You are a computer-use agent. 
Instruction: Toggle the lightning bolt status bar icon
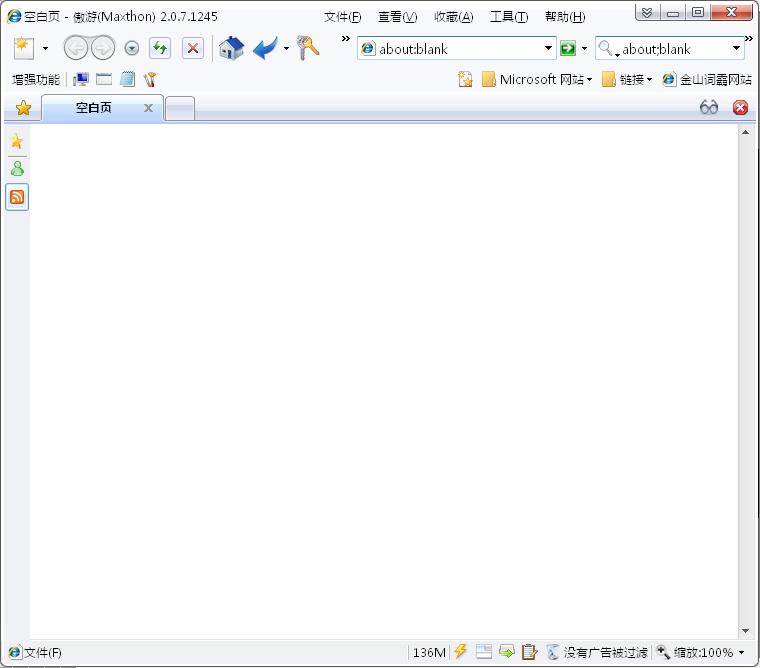coord(460,652)
